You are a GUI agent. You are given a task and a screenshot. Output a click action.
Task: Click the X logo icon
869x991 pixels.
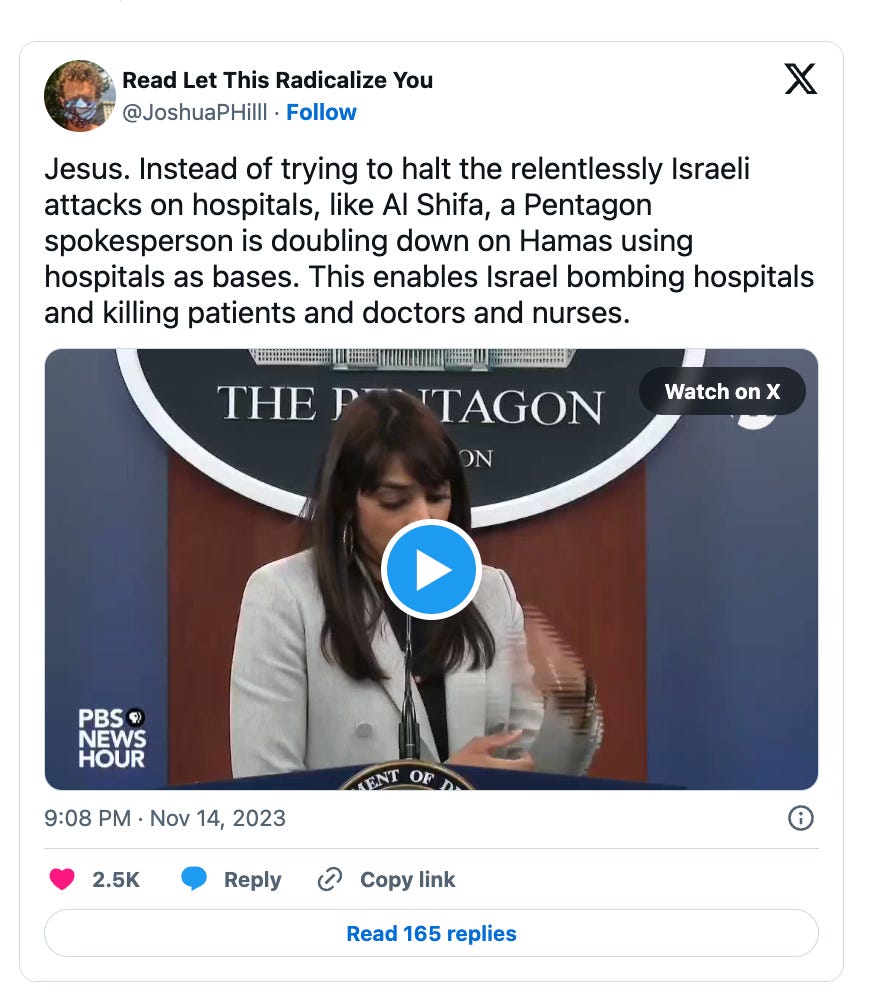800,79
